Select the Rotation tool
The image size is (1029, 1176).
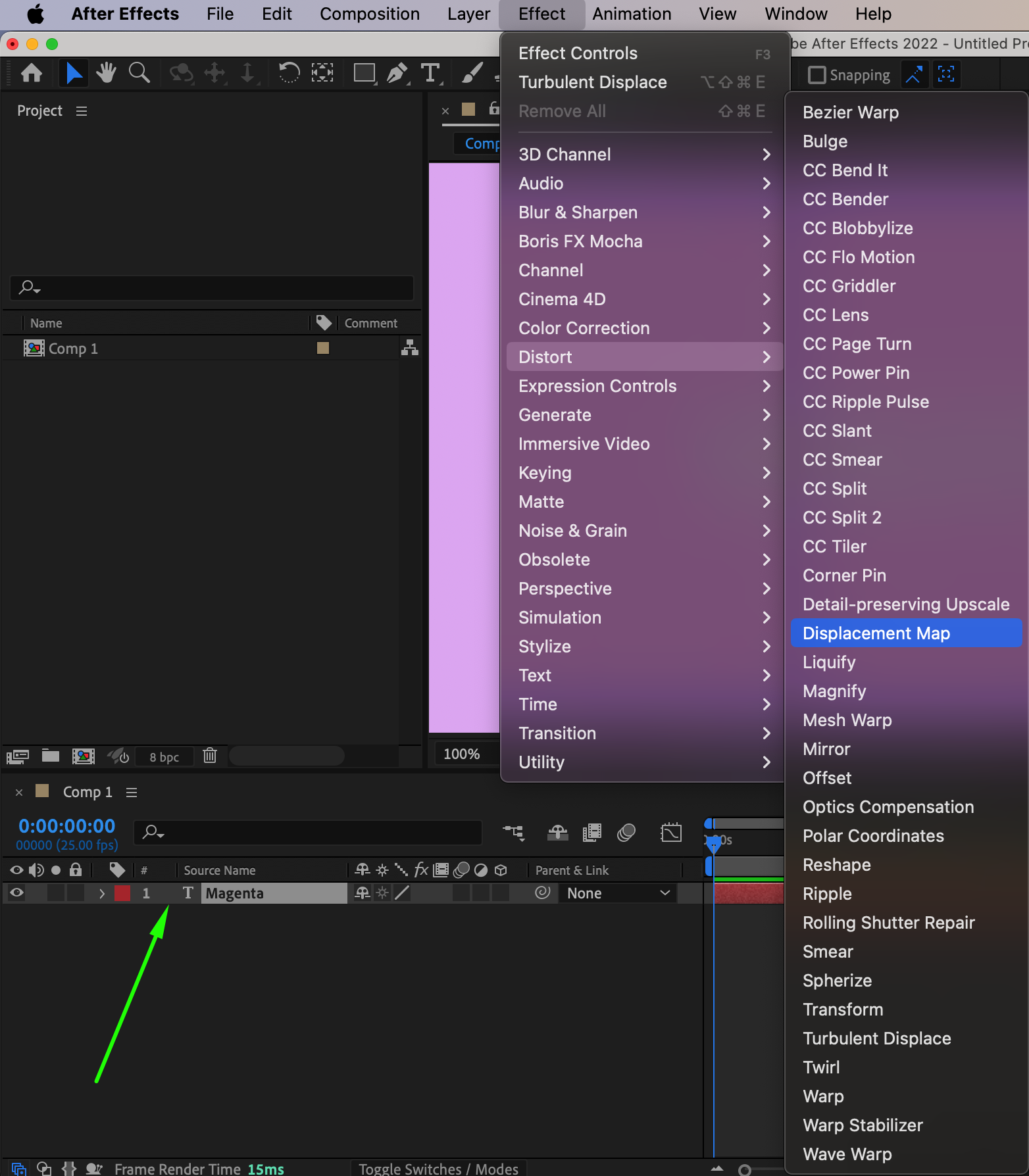coord(289,73)
